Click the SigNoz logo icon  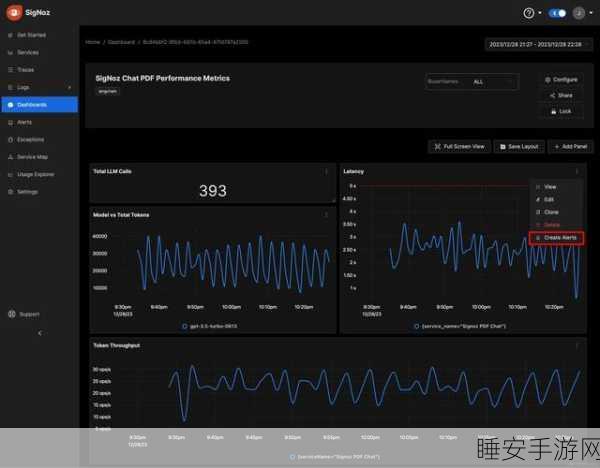pyautogui.click(x=14, y=13)
